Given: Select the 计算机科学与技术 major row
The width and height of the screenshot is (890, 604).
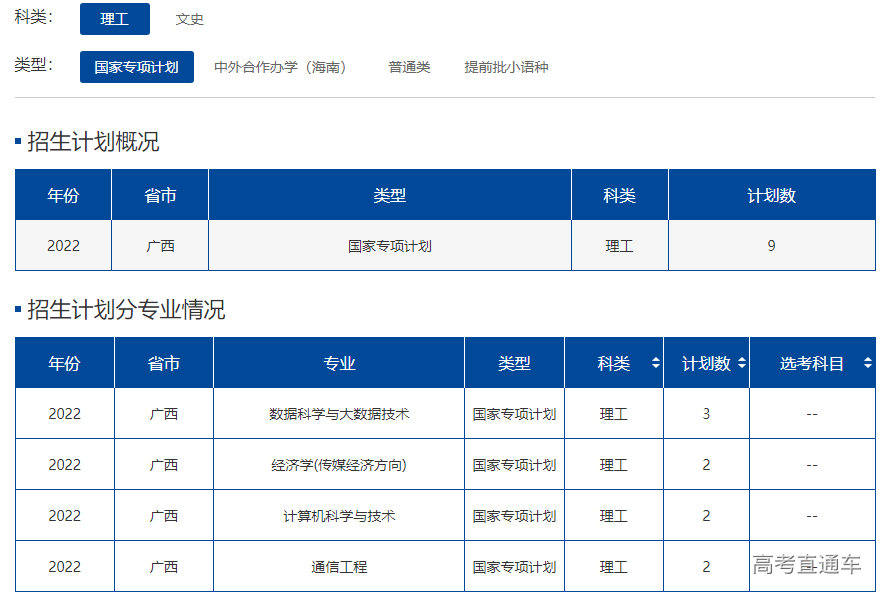Looking at the screenshot, I should 340,515.
